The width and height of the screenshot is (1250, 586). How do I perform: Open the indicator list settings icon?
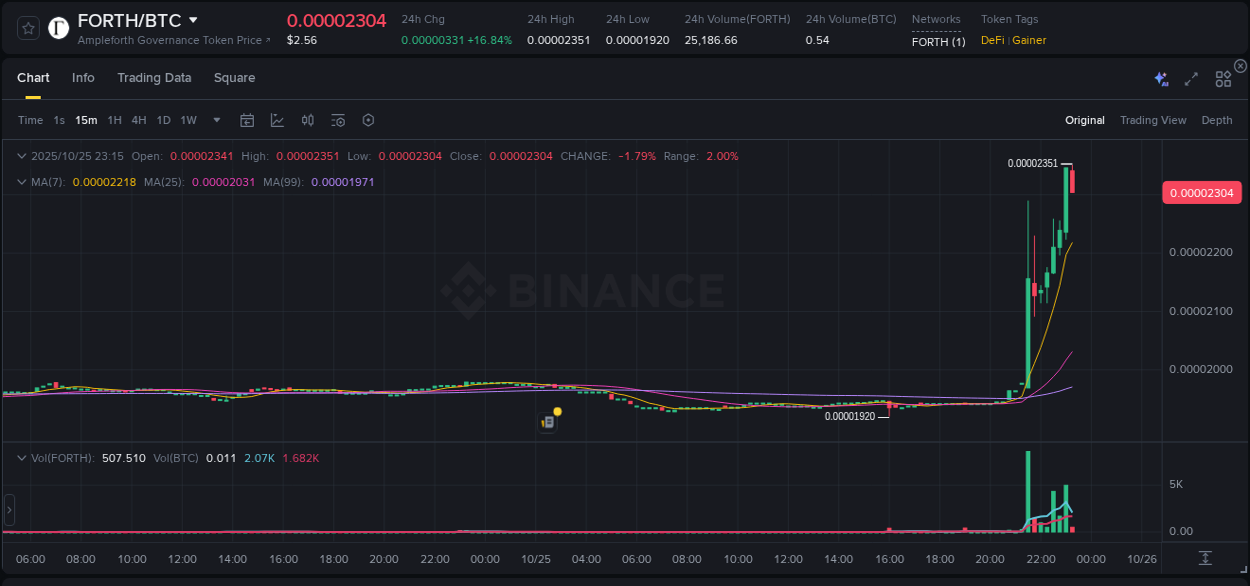tap(337, 120)
